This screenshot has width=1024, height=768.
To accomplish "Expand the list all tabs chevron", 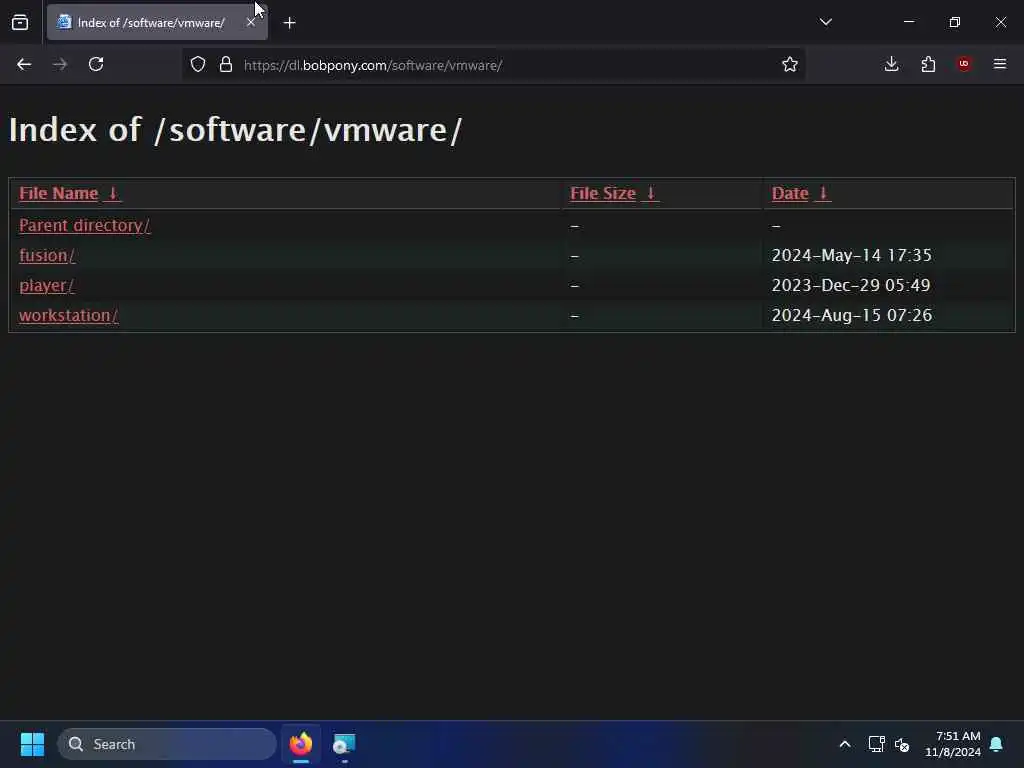I will click(x=825, y=22).
